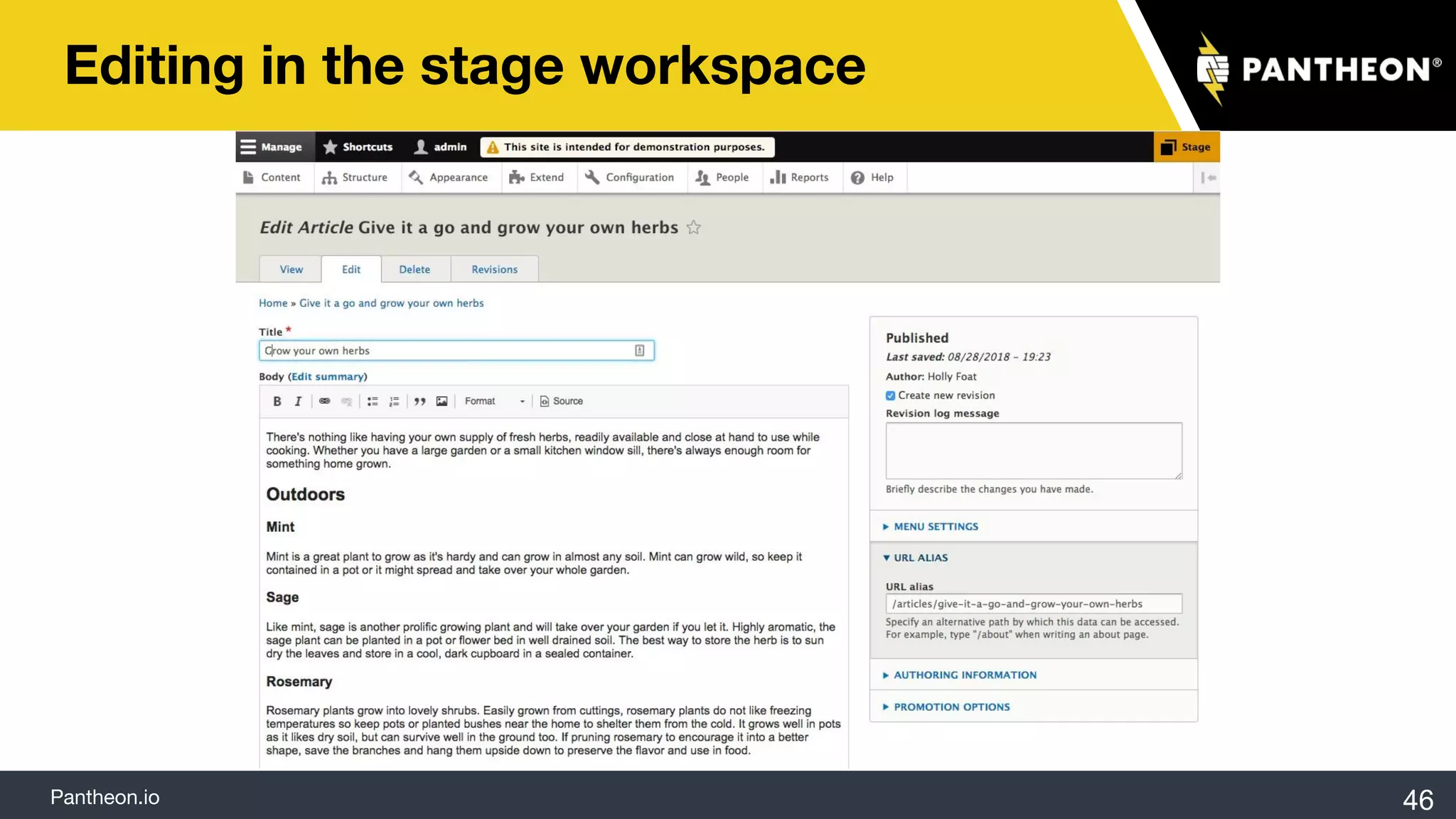Follow article title breadcrumb link
1456x819 pixels.
[392, 303]
